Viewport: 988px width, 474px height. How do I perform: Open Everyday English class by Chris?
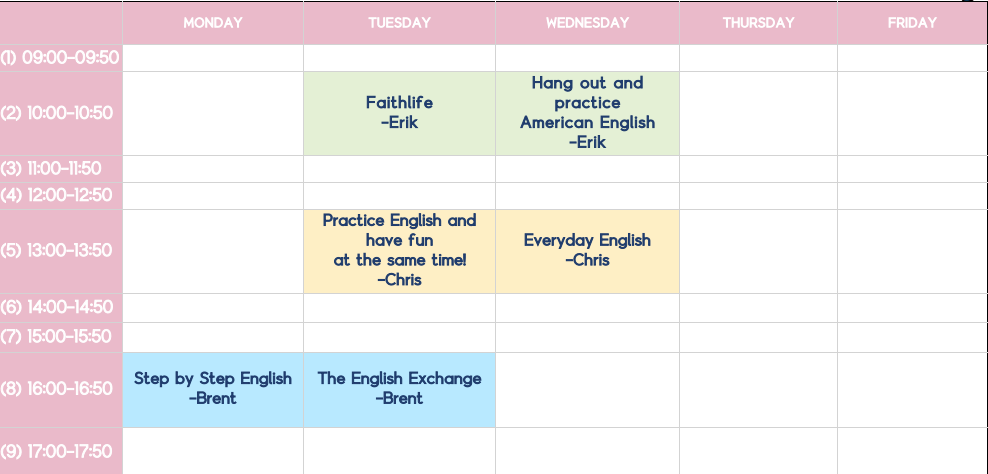(x=587, y=250)
